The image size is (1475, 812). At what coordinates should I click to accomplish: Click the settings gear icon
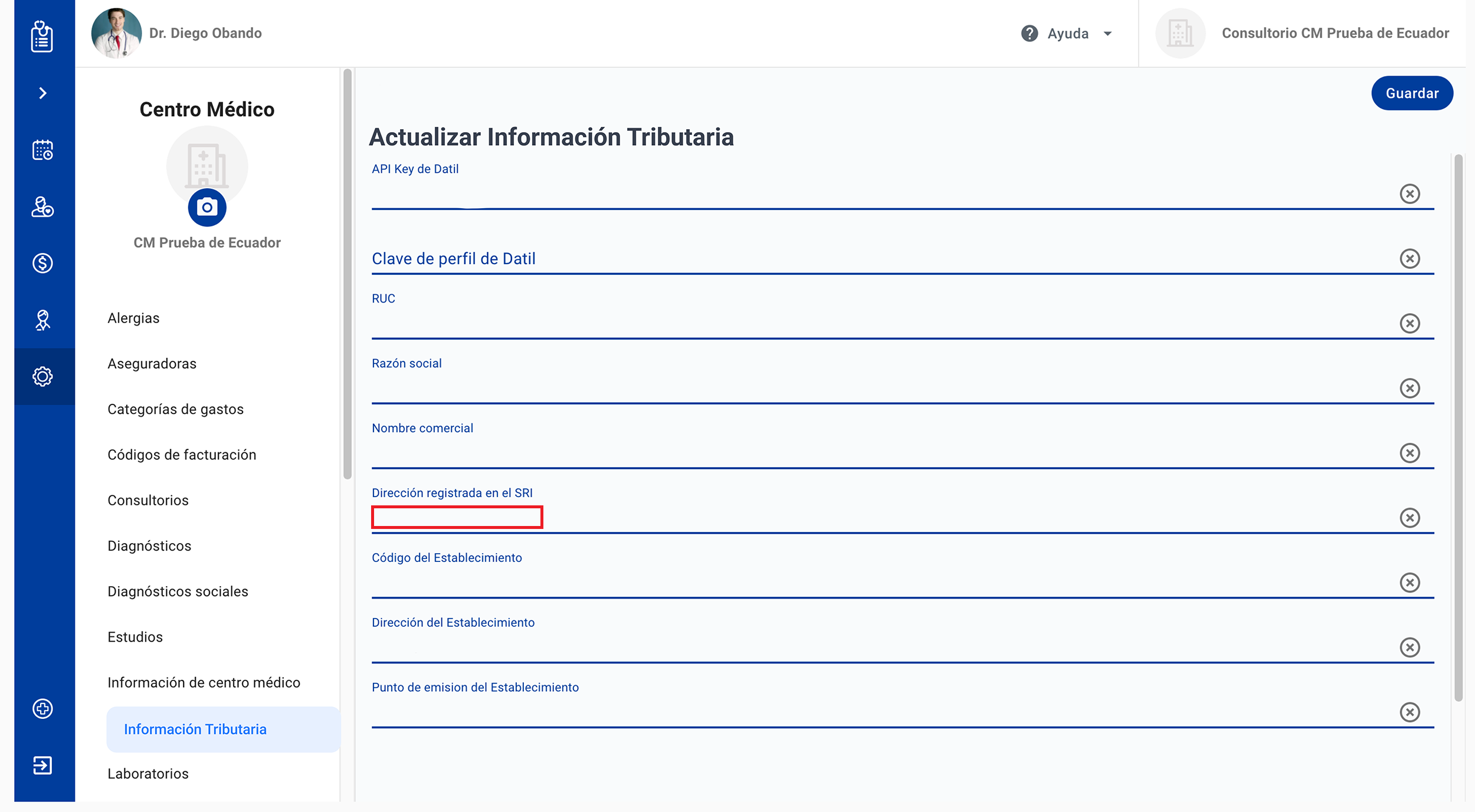coord(42,376)
